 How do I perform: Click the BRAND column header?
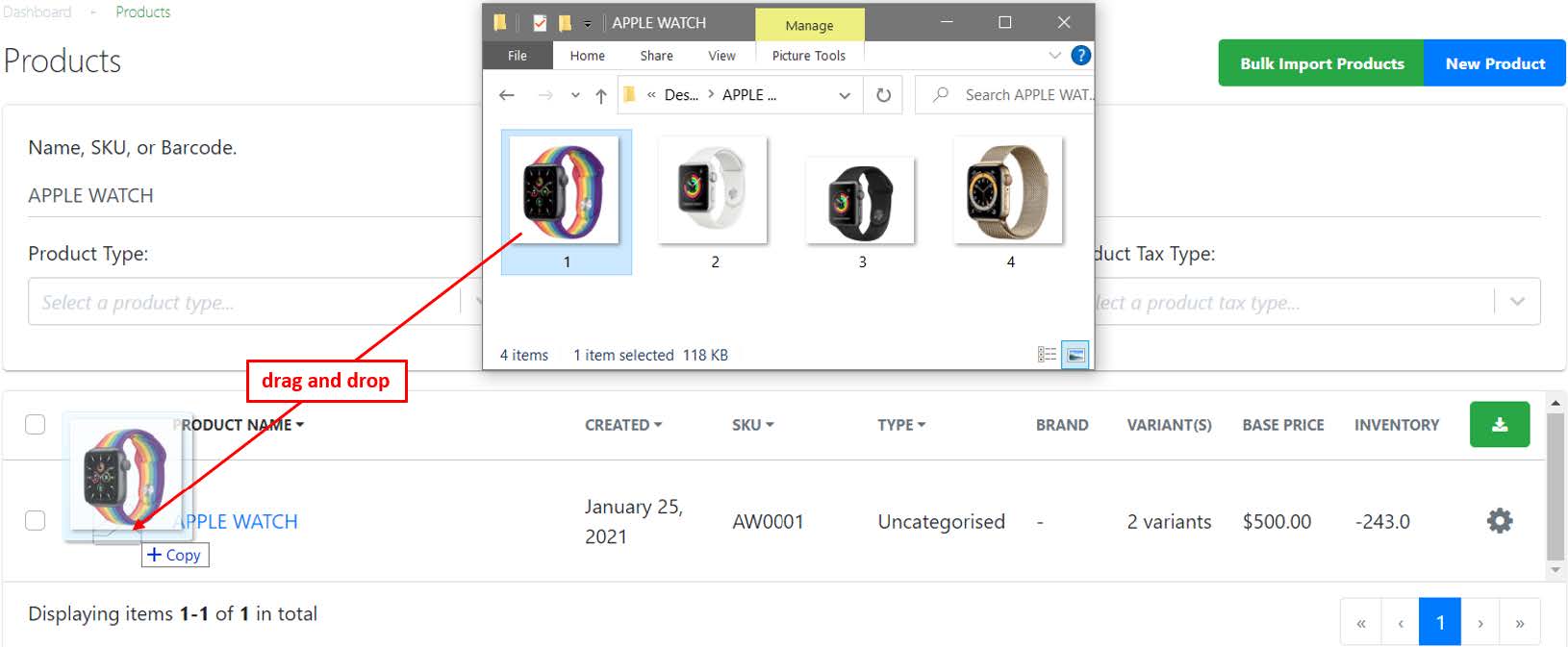click(x=1062, y=425)
